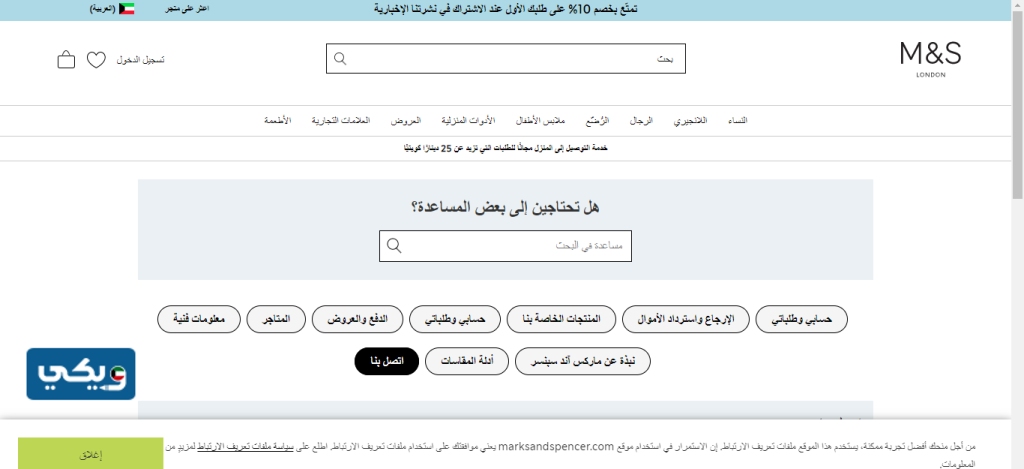This screenshot has width=1024, height=469.
Task: Click the heart wishlist icon
Action: (x=96, y=60)
